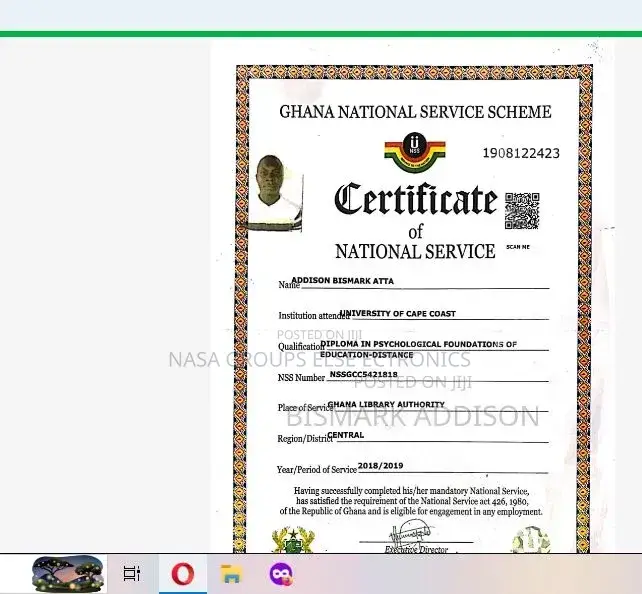Screen dimensions: 642x594
Task: Click 'UNIVERSITY OF CAPE COAST' text
Action: point(398,314)
